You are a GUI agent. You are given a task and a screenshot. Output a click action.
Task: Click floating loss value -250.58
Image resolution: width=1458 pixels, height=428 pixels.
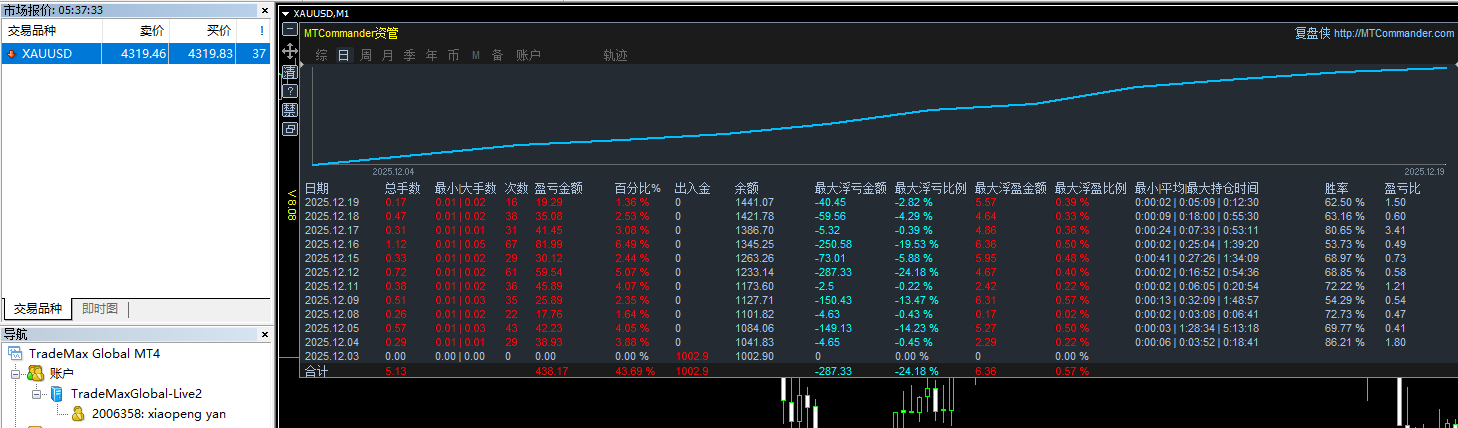coord(834,244)
